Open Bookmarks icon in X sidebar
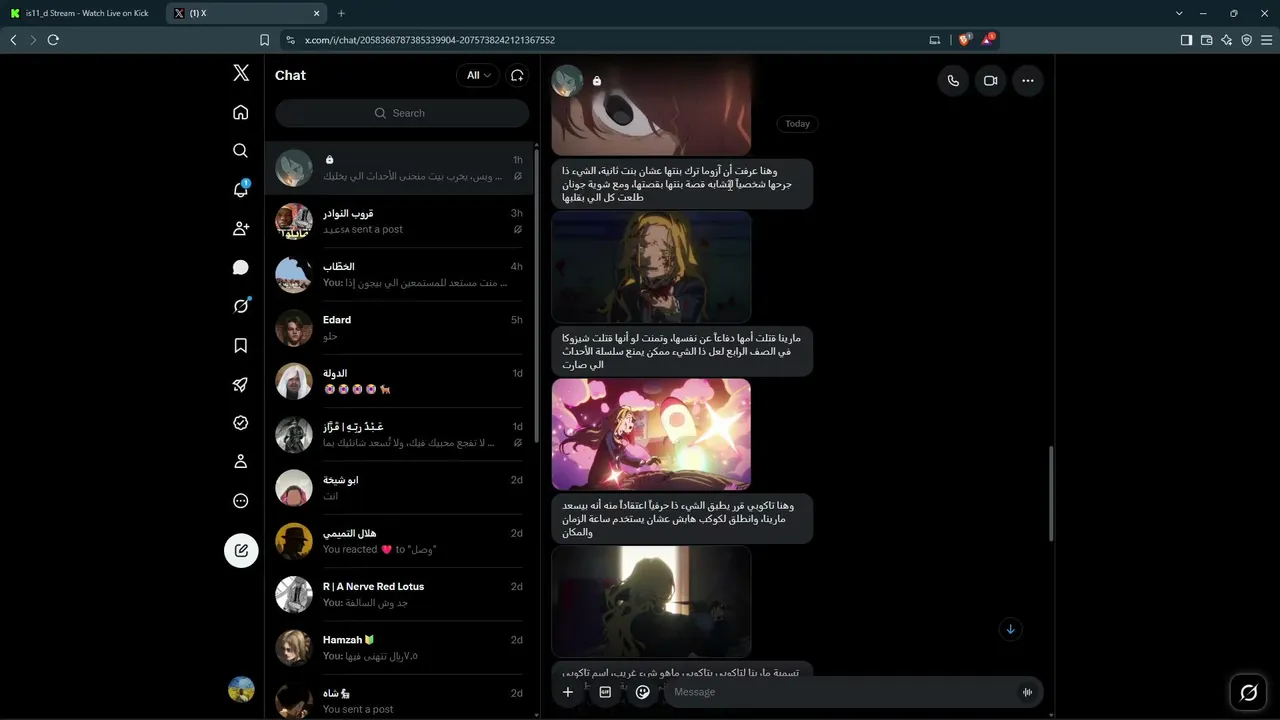 (241, 345)
